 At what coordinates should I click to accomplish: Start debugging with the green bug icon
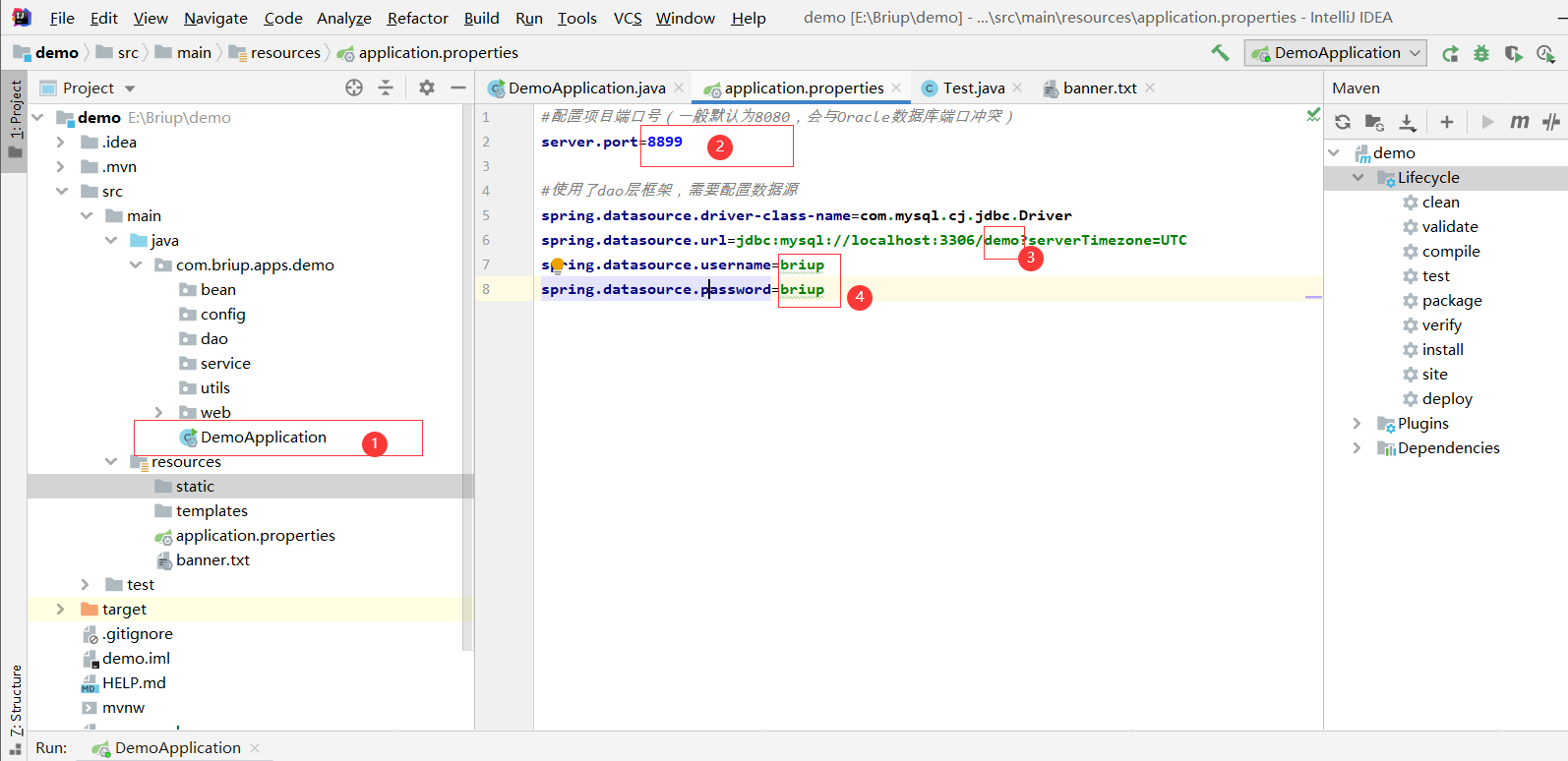(x=1481, y=53)
